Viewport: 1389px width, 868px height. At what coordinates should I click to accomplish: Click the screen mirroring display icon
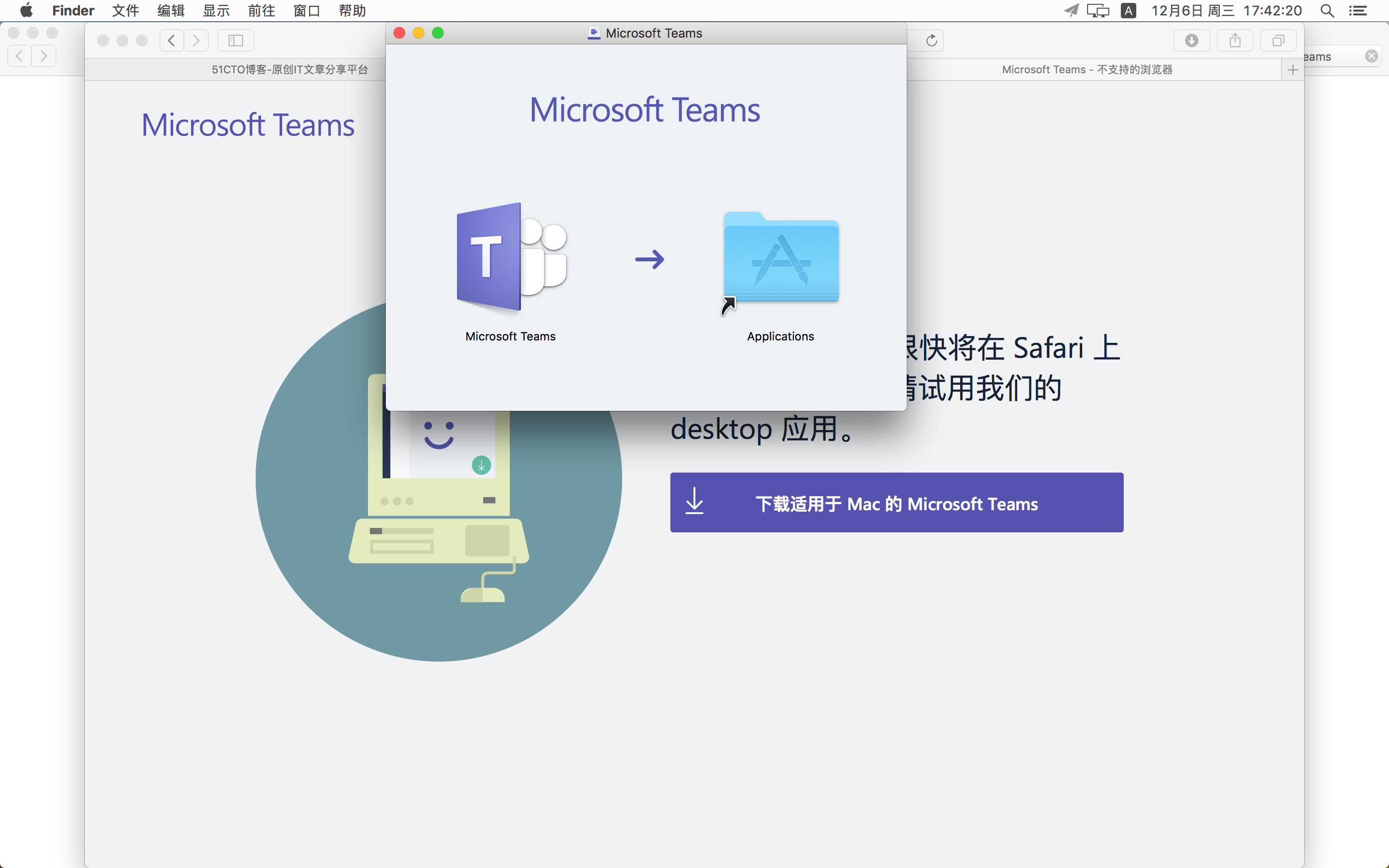[x=1097, y=10]
